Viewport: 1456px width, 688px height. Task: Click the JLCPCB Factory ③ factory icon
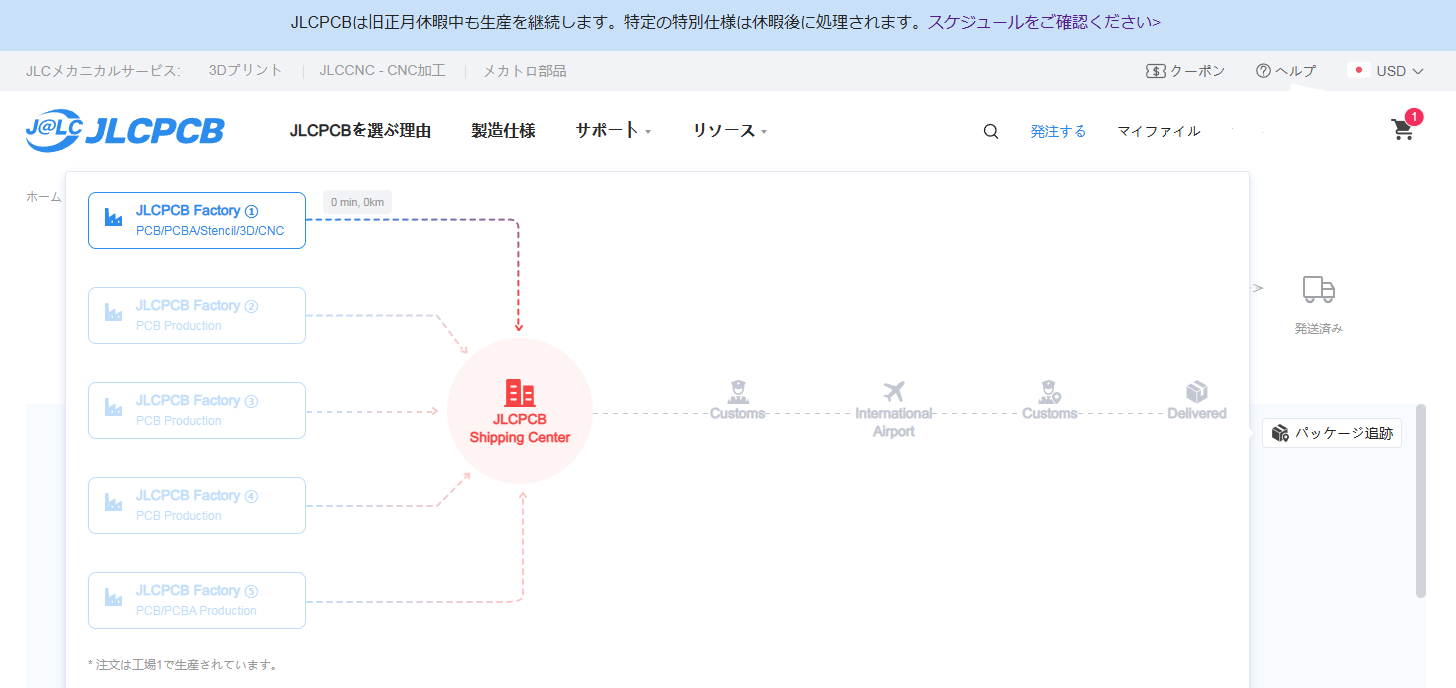(x=113, y=407)
